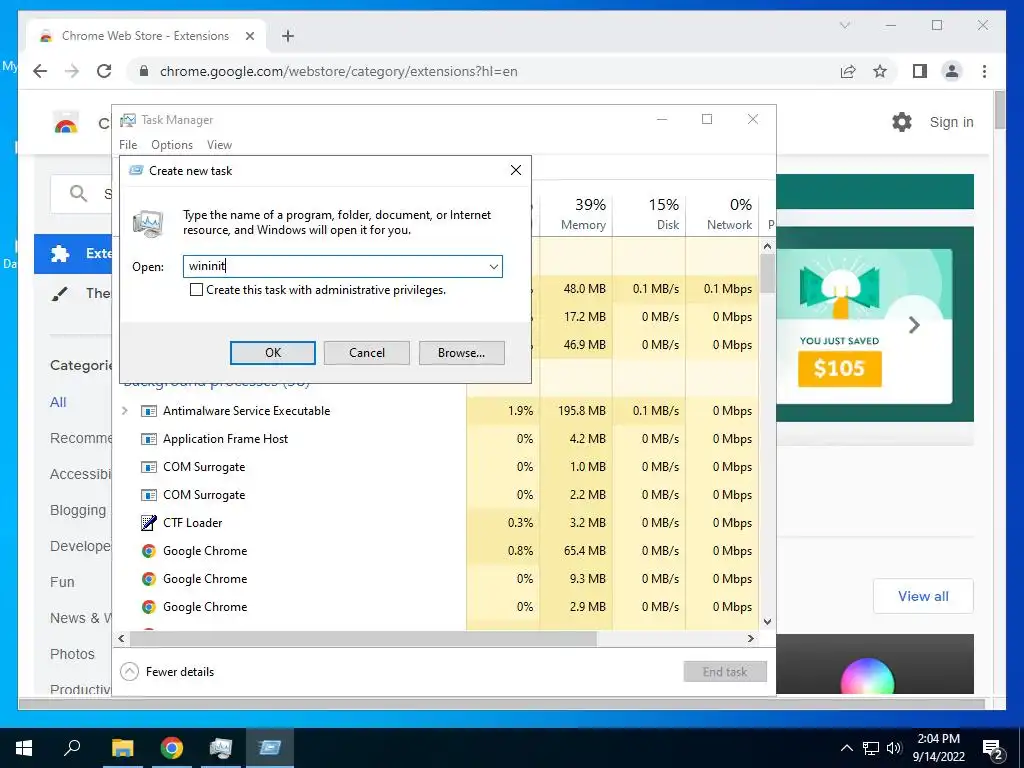Click the View all button
Screen dimensions: 1024x768
click(x=923, y=596)
